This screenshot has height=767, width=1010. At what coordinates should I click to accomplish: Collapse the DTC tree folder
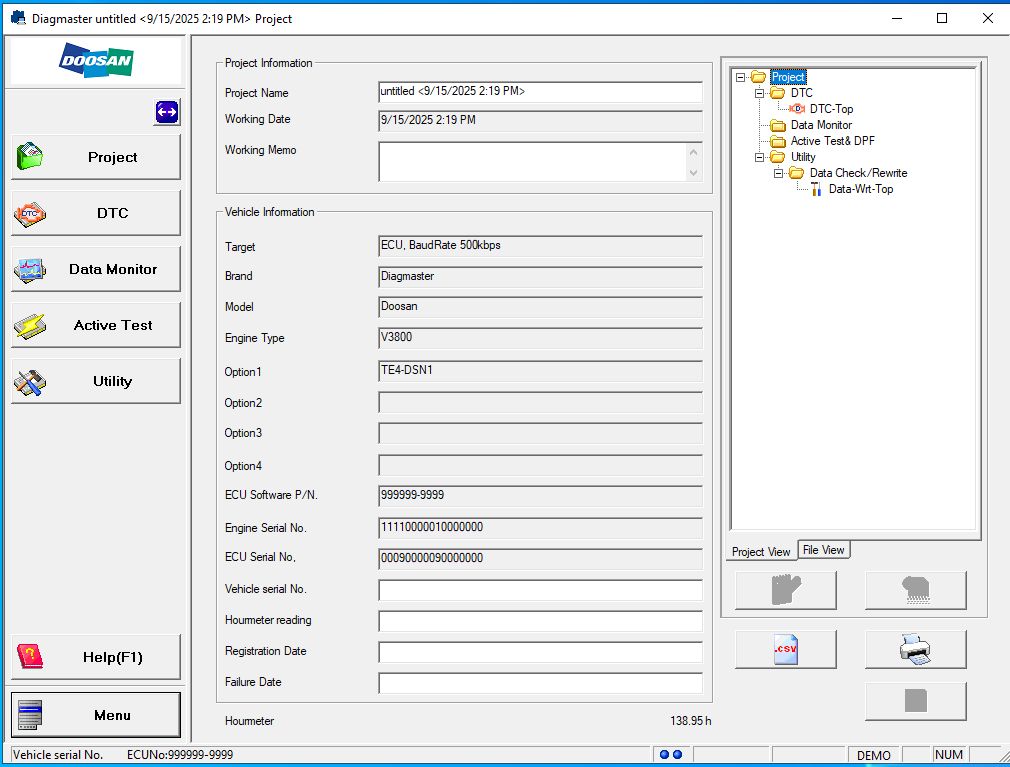(759, 93)
